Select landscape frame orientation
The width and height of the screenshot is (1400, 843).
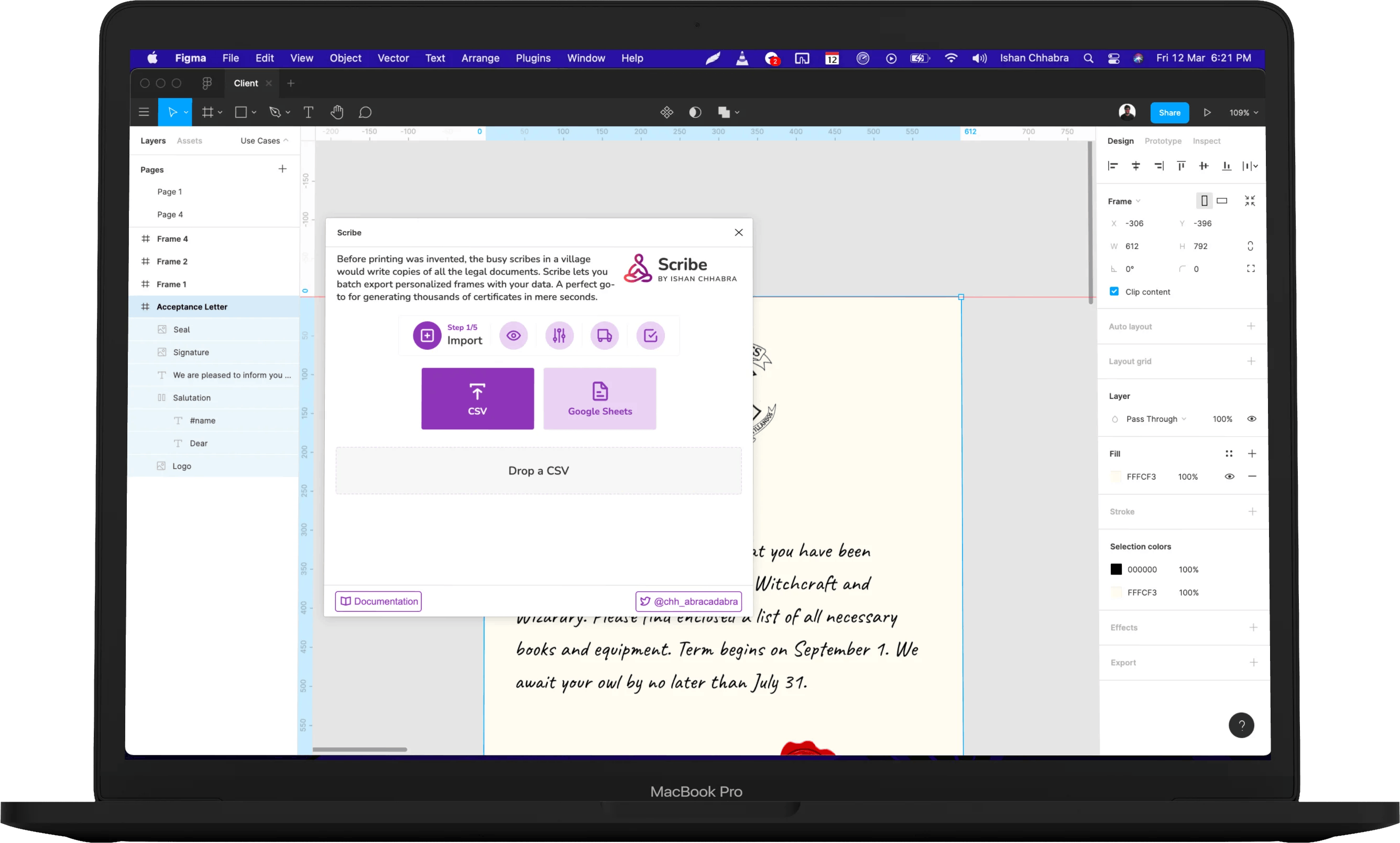(x=1222, y=201)
